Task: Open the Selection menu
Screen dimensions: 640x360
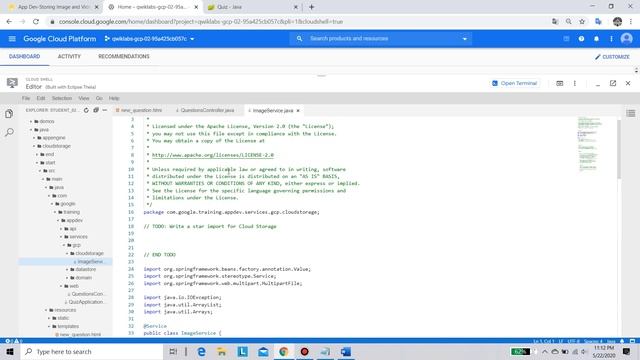Action: click(x=62, y=98)
